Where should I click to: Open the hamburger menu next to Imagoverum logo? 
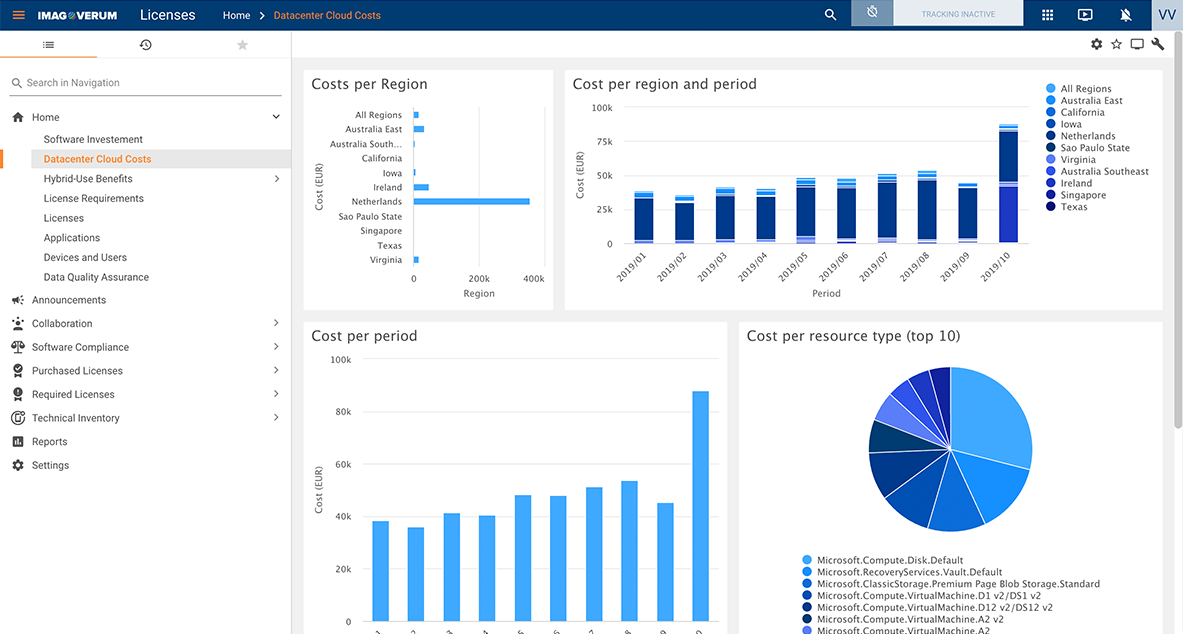point(18,14)
